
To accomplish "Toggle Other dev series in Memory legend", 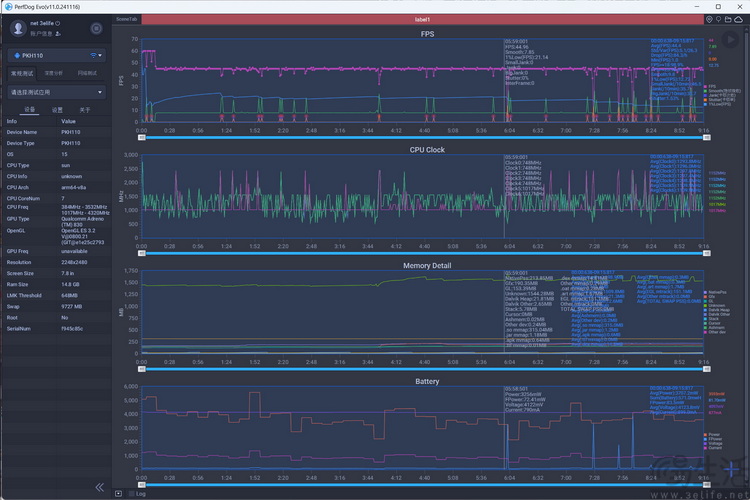I will tap(715, 332).
